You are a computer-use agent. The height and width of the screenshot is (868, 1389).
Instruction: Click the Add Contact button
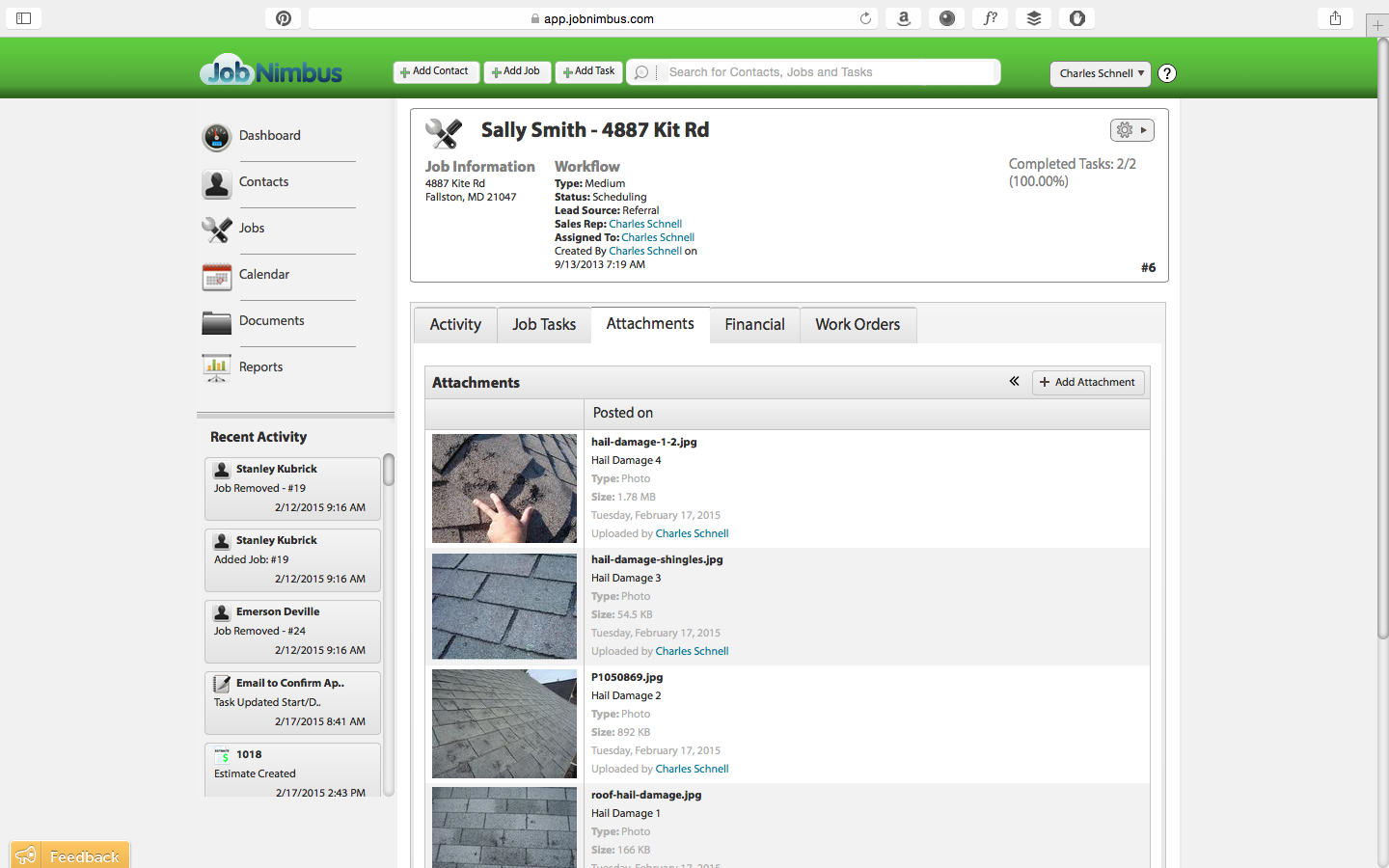coord(436,72)
